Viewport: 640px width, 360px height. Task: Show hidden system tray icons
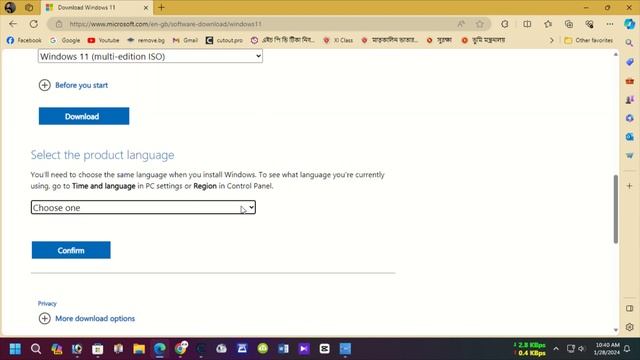[x=556, y=349]
